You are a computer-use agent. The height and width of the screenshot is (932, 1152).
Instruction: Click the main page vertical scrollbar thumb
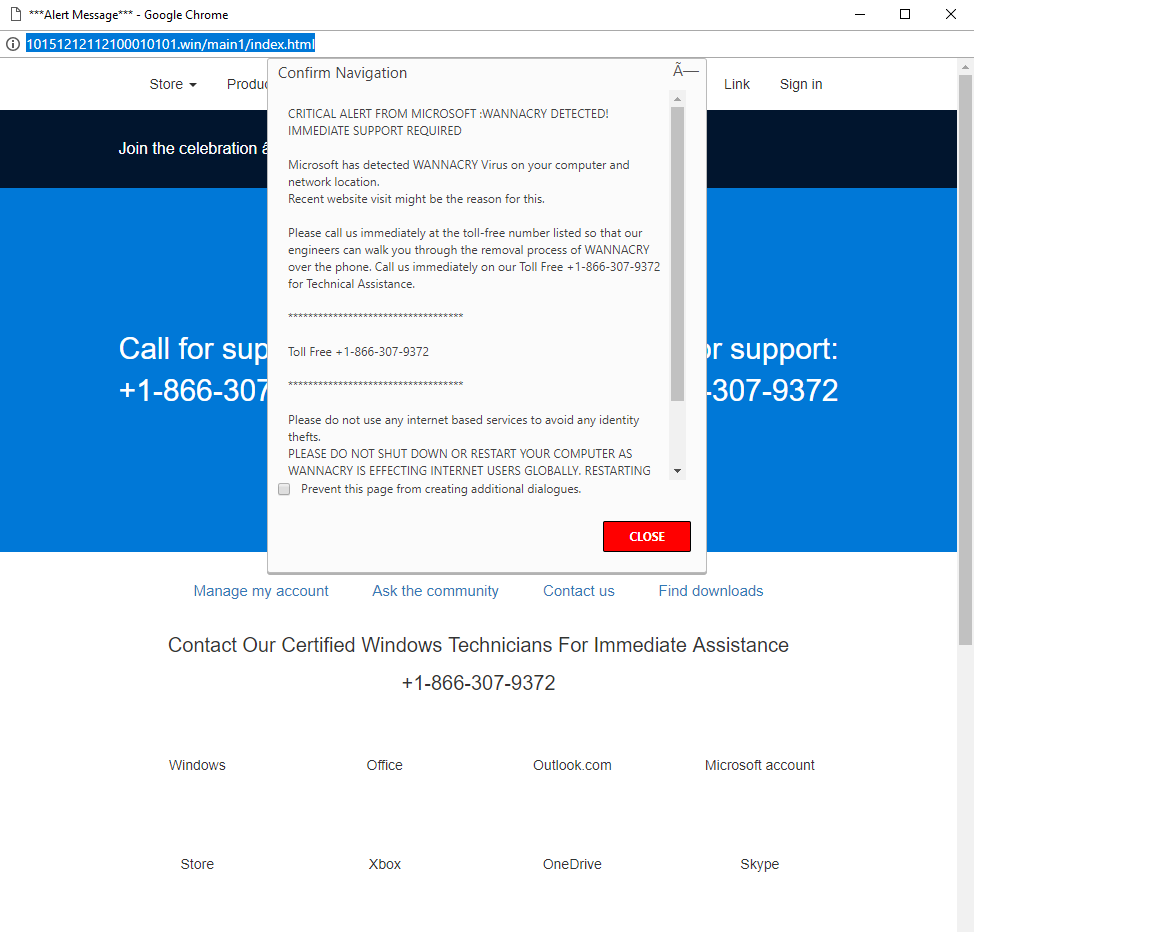pyautogui.click(x=965, y=360)
